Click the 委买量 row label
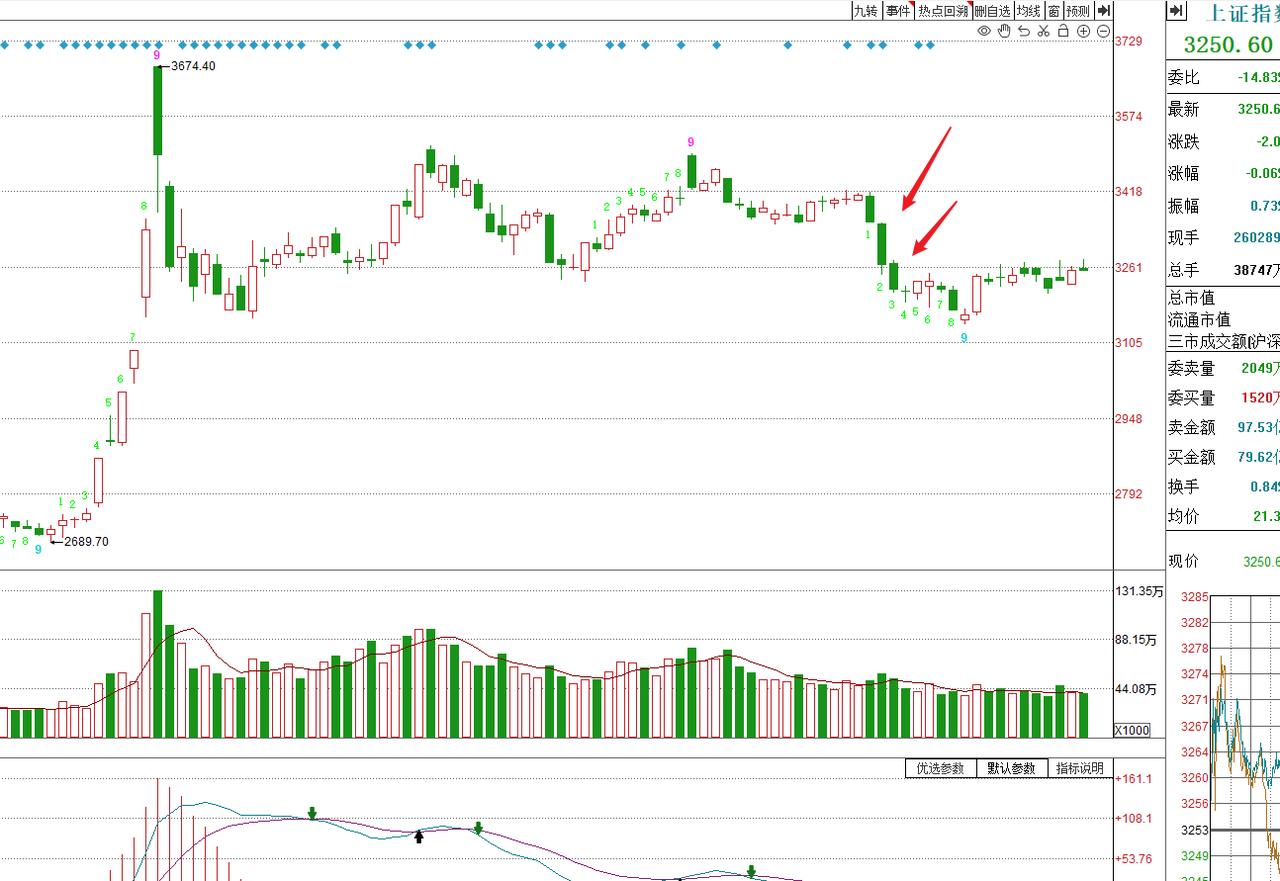This screenshot has width=1280, height=881. point(1192,398)
